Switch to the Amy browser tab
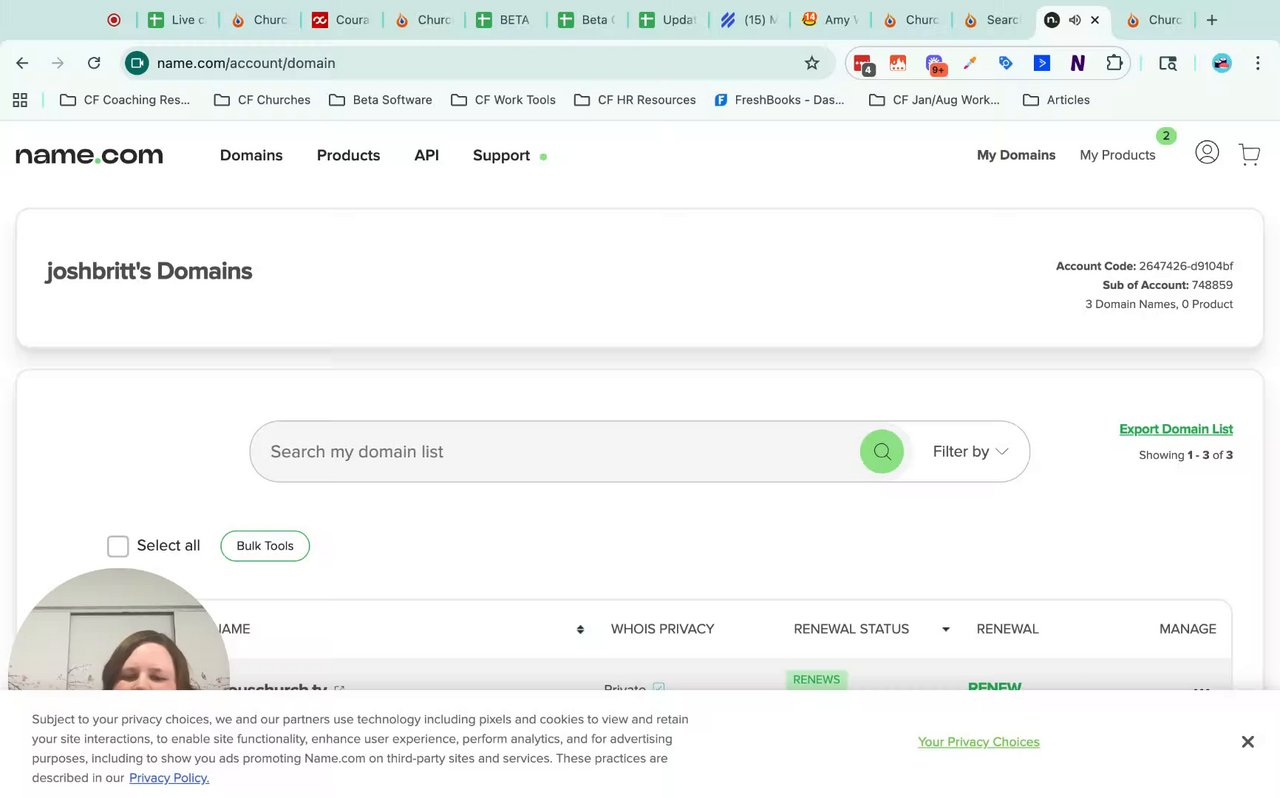The height and width of the screenshot is (798, 1280). [829, 20]
